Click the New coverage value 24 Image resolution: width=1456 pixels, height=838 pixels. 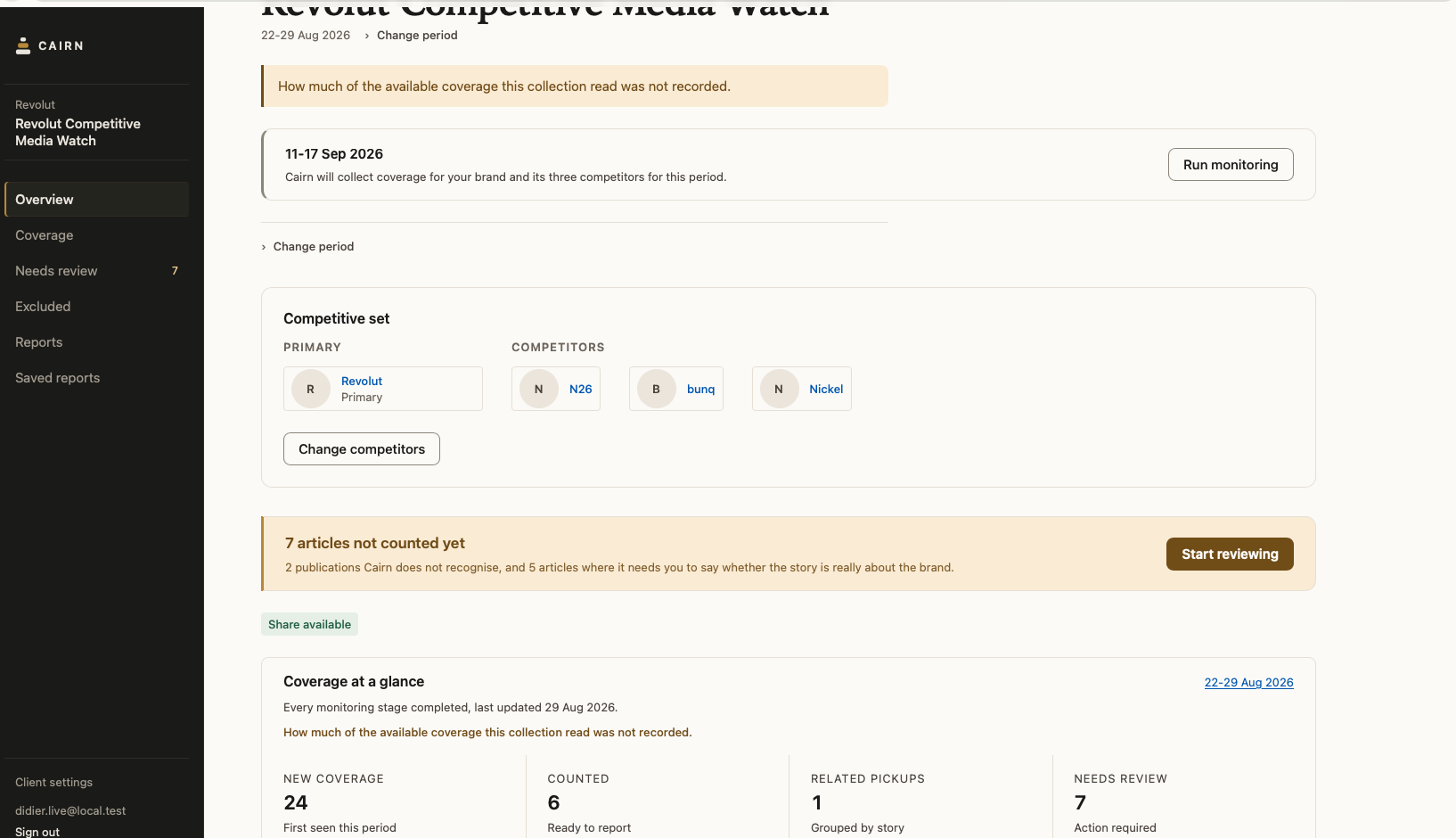[x=296, y=803]
